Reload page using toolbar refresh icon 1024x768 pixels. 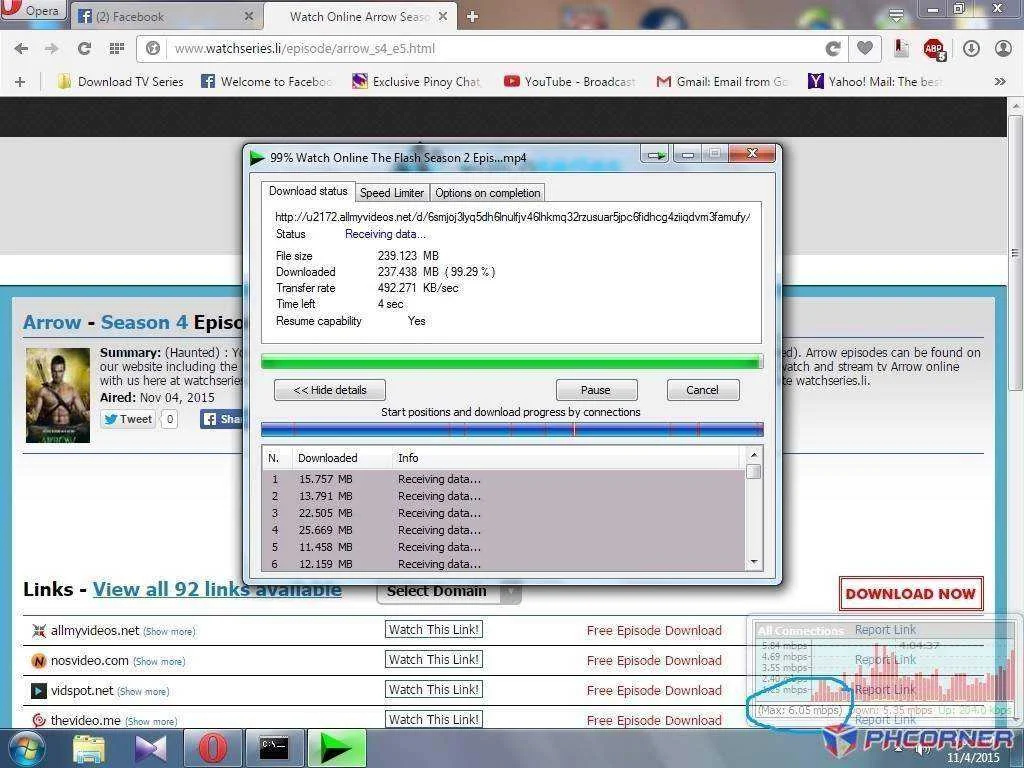[84, 48]
